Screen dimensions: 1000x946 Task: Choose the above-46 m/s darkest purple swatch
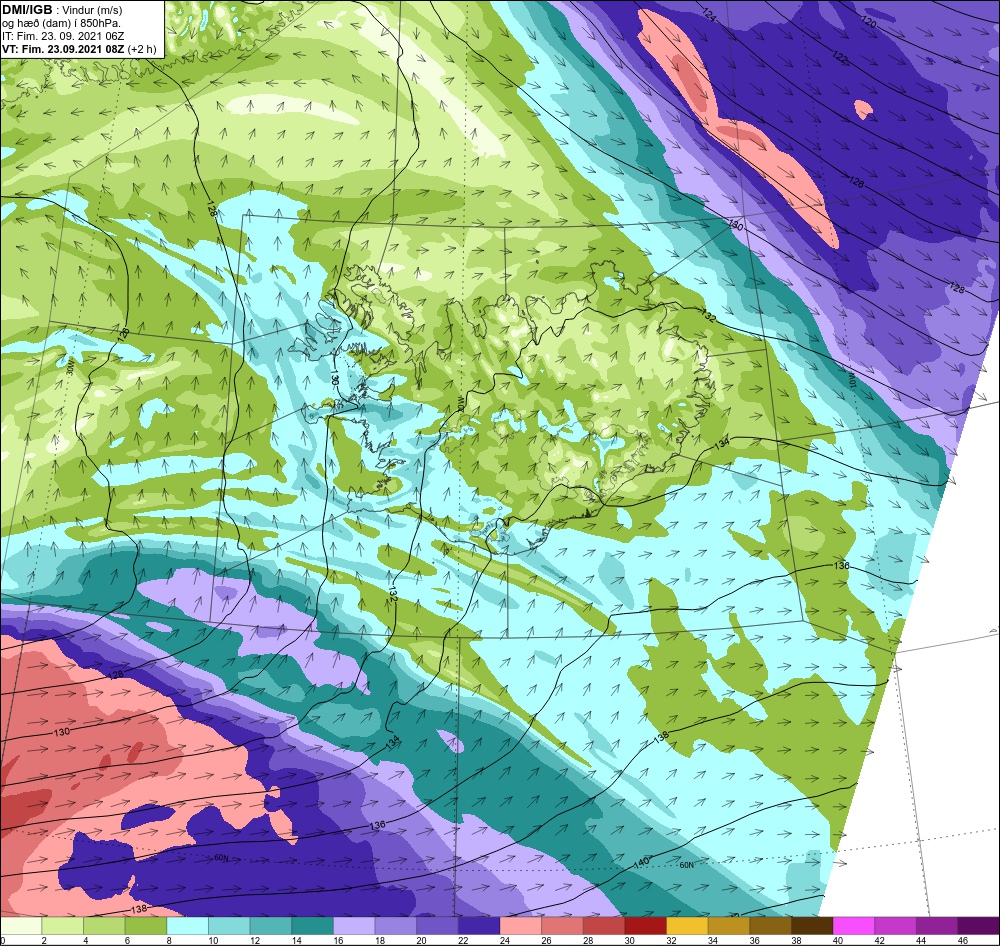coord(979,925)
